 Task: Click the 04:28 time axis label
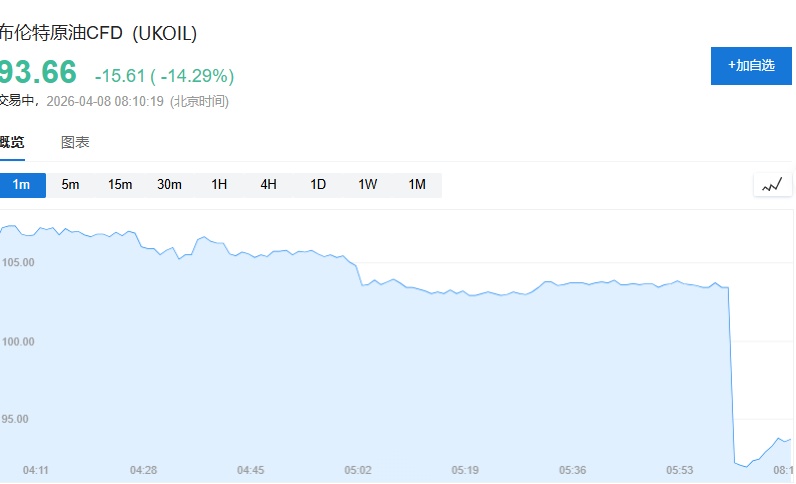tap(144, 469)
